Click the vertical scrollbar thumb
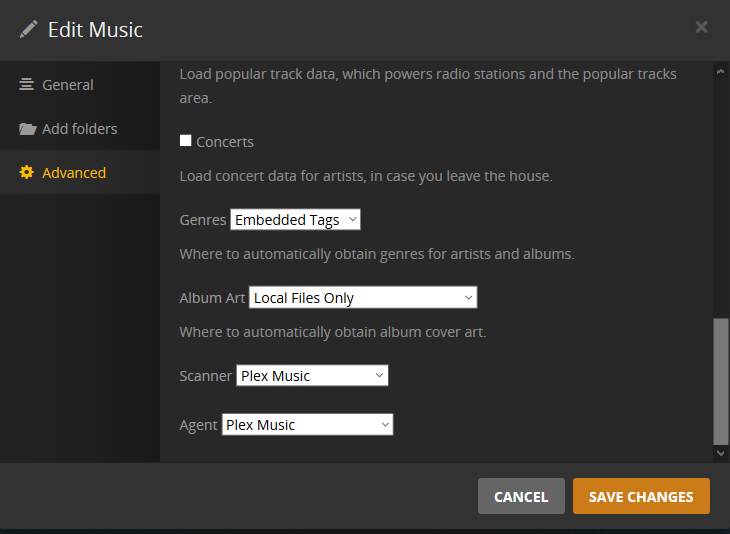730x534 pixels. click(x=721, y=380)
